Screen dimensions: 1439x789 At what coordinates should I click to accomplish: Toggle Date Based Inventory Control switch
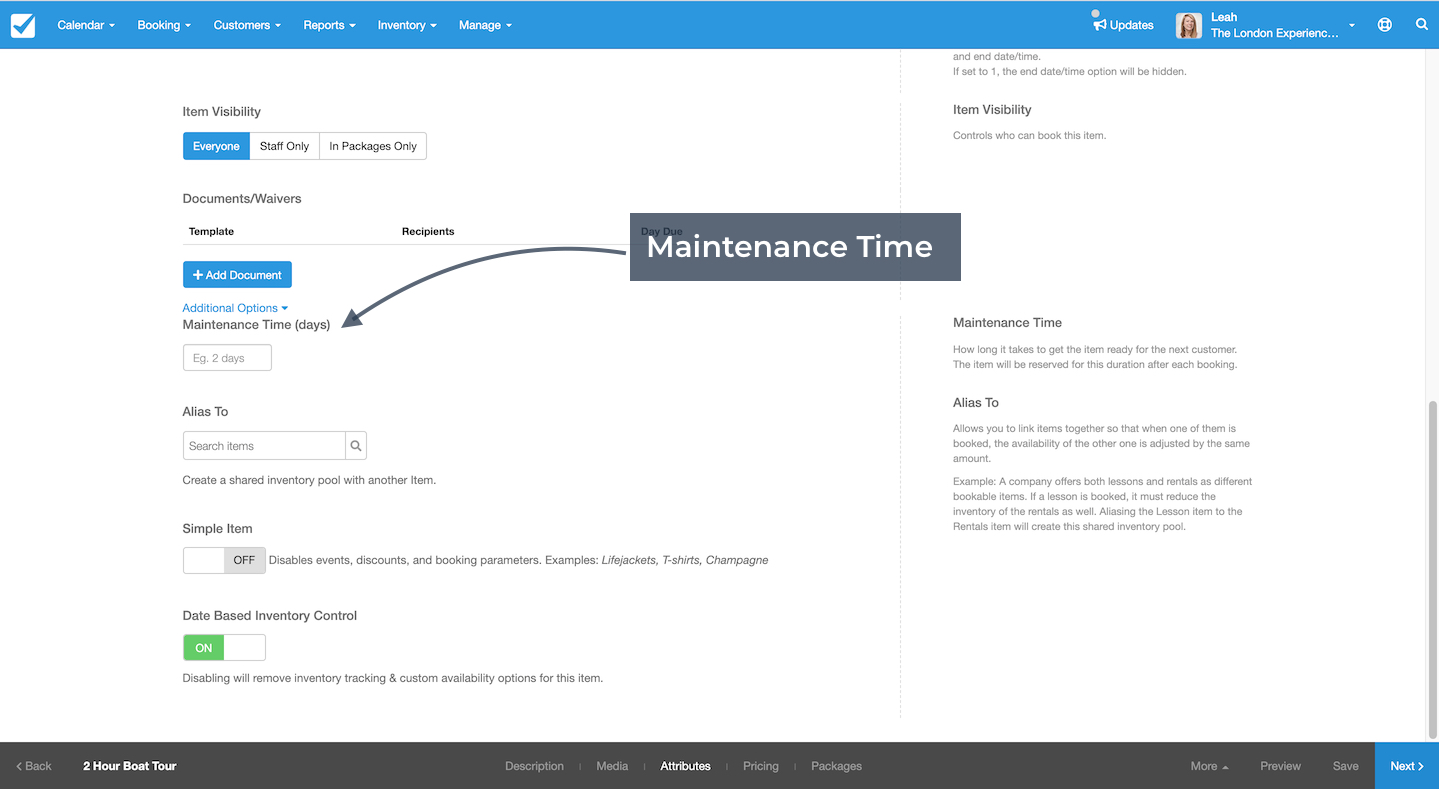[x=224, y=648]
